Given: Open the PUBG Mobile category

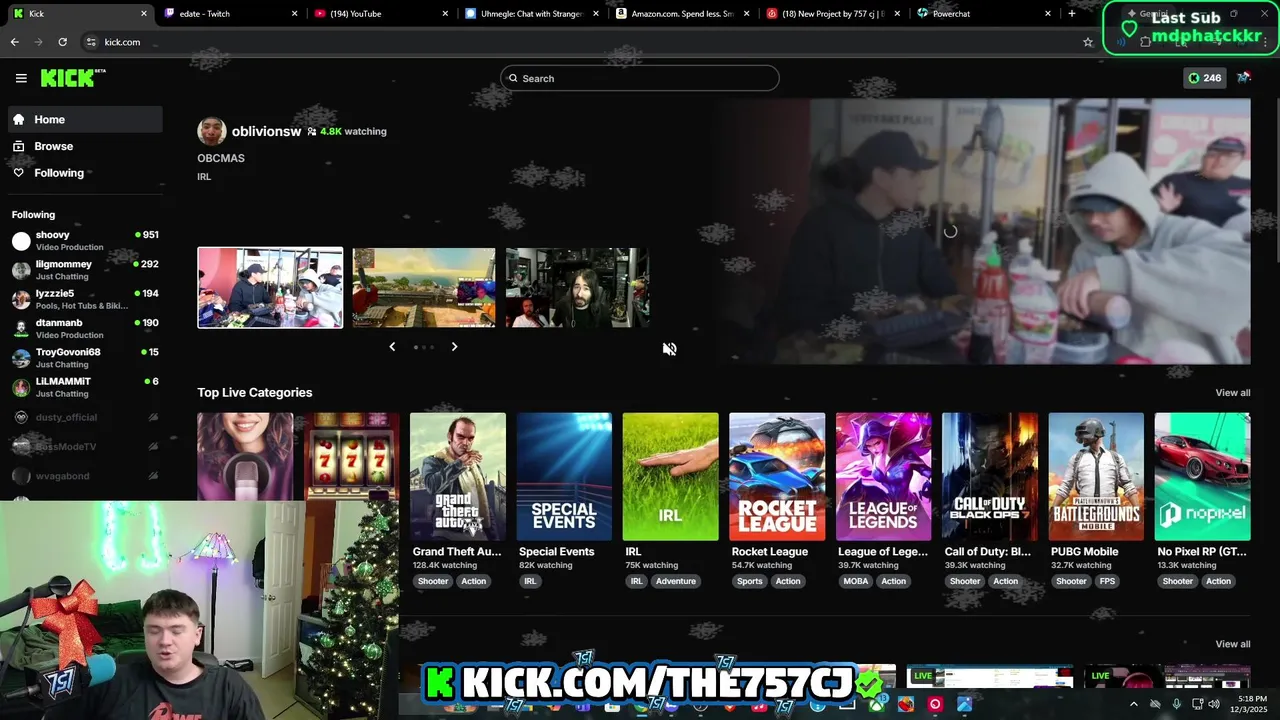Looking at the screenshot, I should [1096, 476].
